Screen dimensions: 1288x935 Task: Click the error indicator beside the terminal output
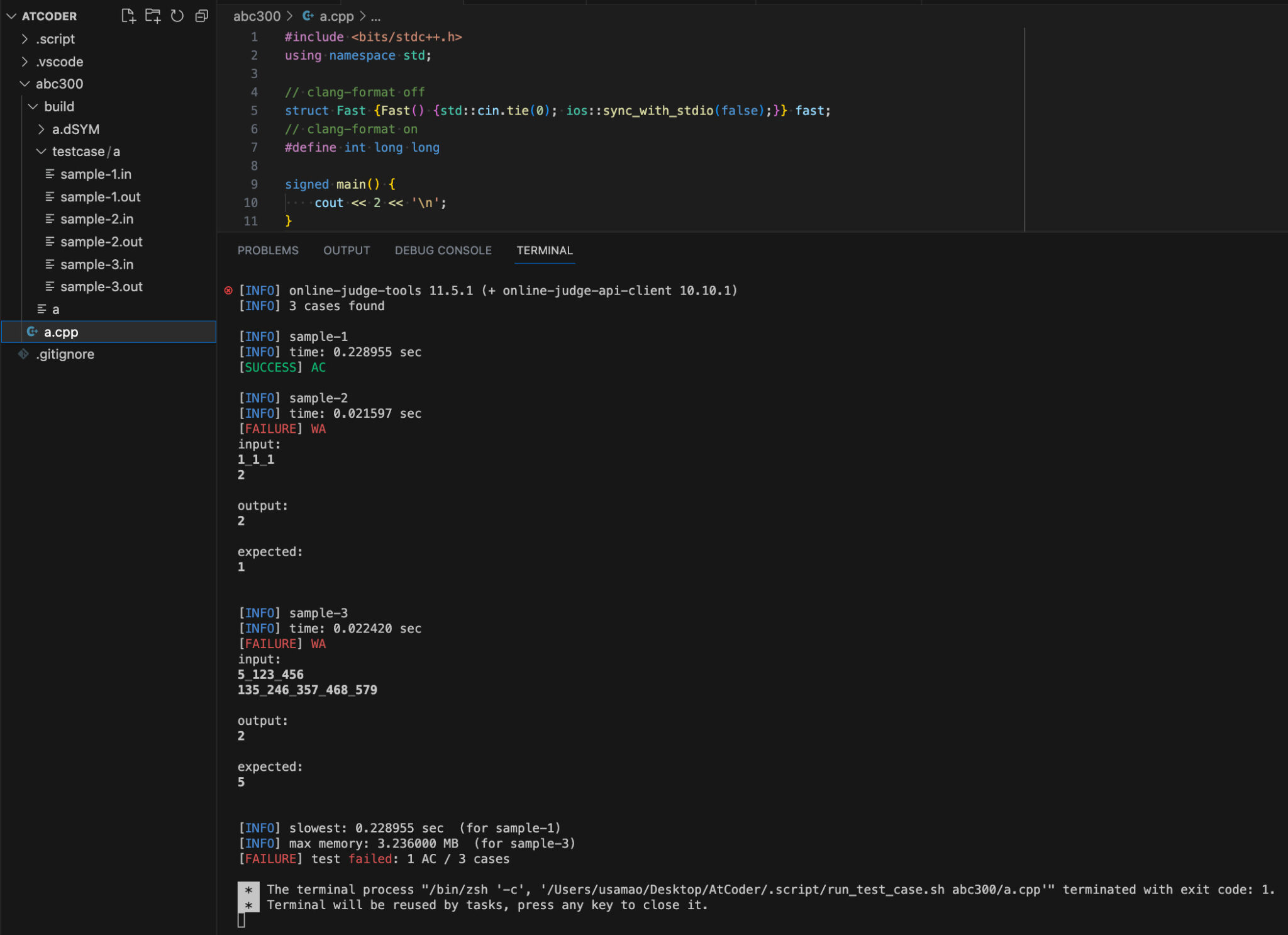(228, 290)
